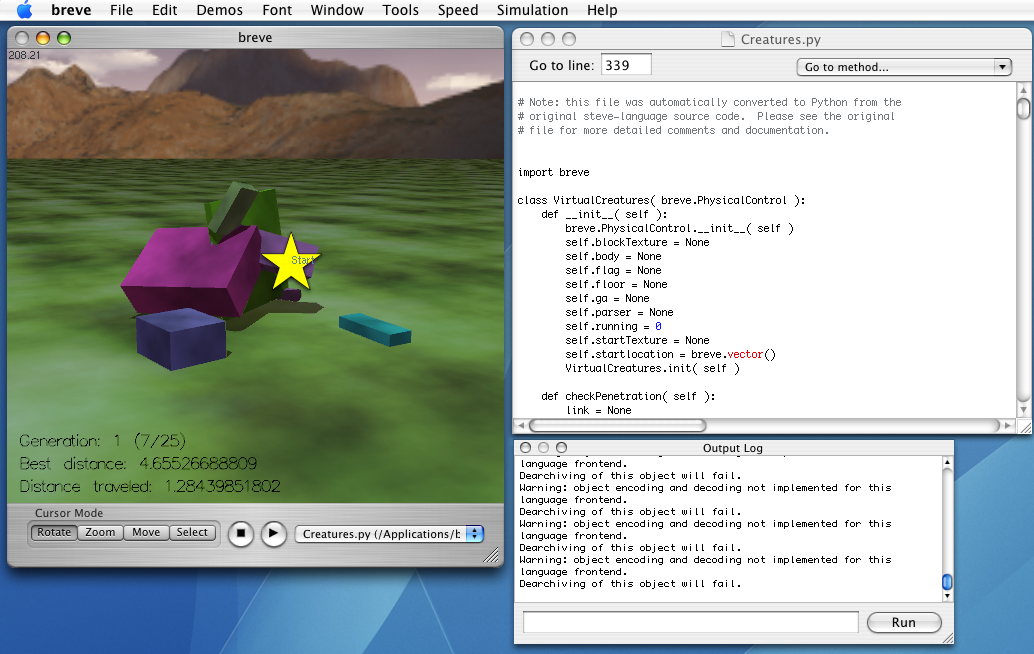Screen dimensions: 1034x654
Task: Click the editor scroll left arrow
Action: (x=521, y=426)
